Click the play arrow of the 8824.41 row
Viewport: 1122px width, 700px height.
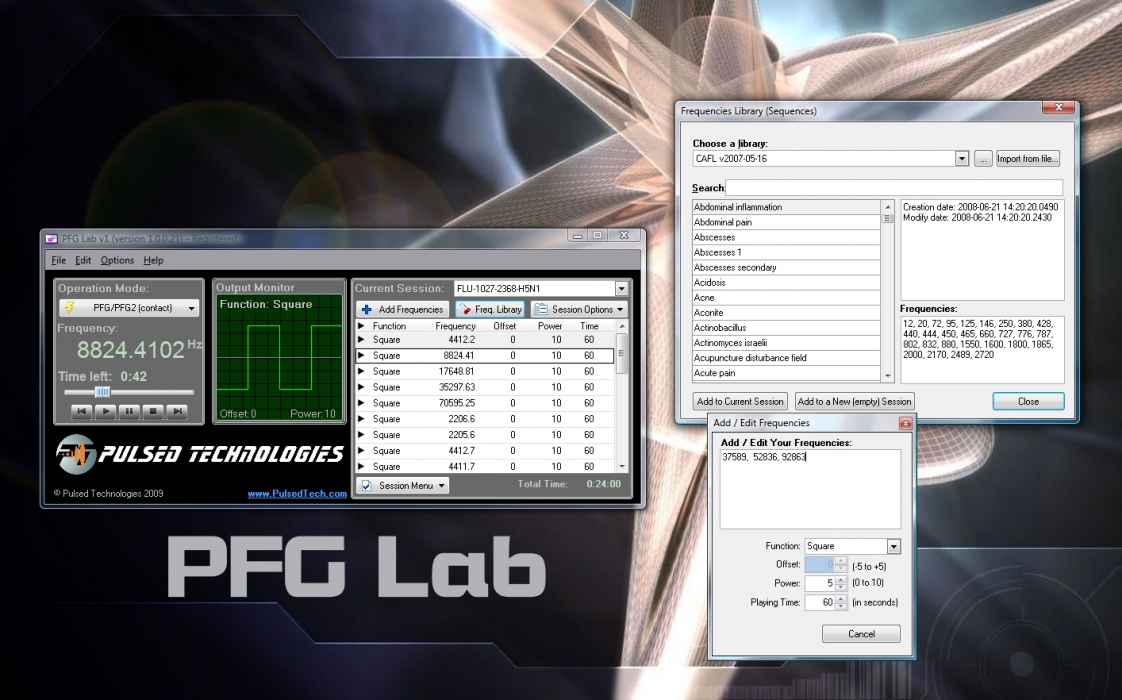[x=361, y=355]
